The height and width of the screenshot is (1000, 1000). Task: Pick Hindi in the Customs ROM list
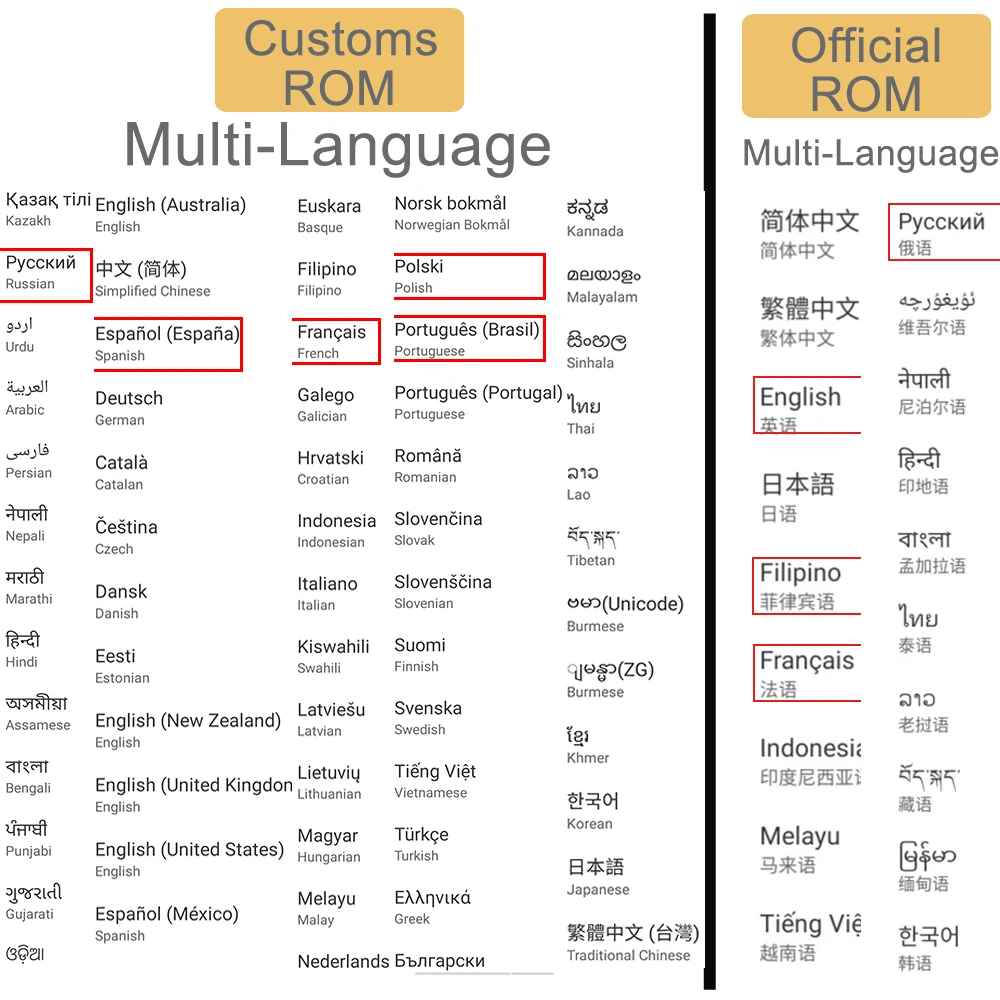pos(23,651)
